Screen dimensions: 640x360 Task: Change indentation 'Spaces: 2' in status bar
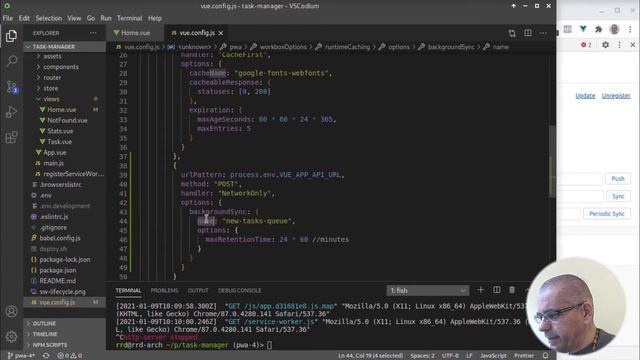tap(422, 356)
